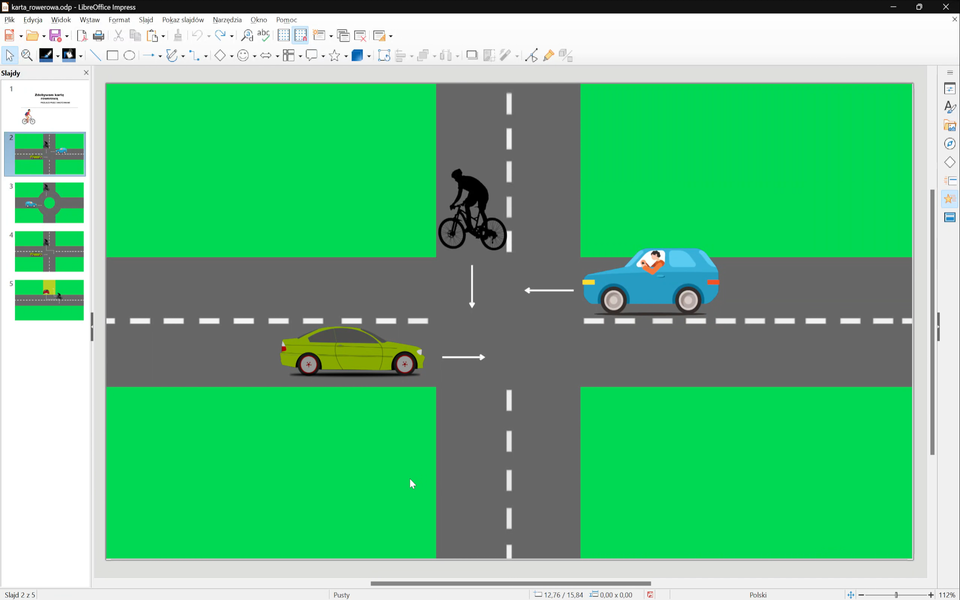Open the Navigator sidebar panel
The width and height of the screenshot is (960, 600).
pos(950,144)
